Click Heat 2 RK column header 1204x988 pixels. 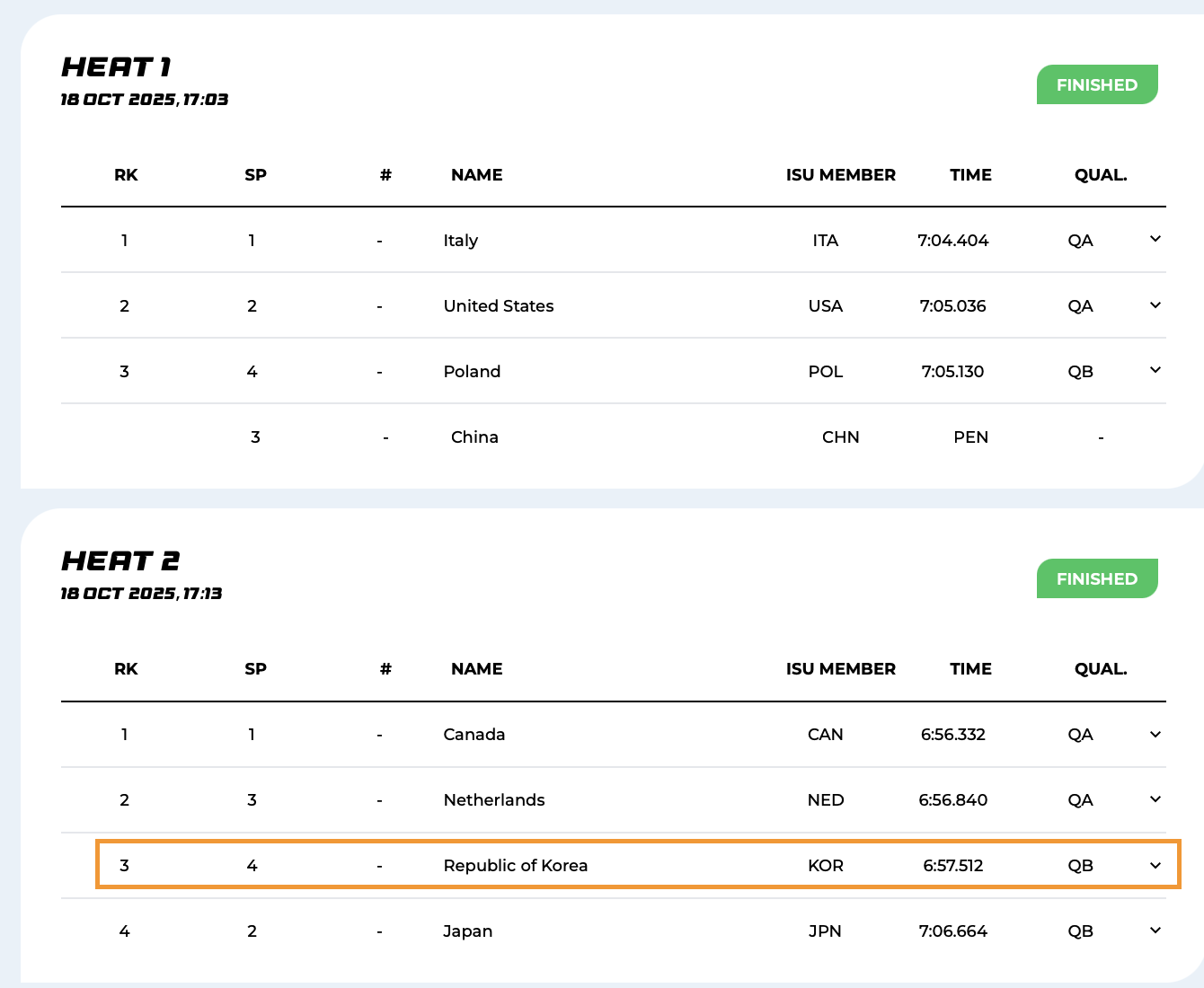pos(126,669)
